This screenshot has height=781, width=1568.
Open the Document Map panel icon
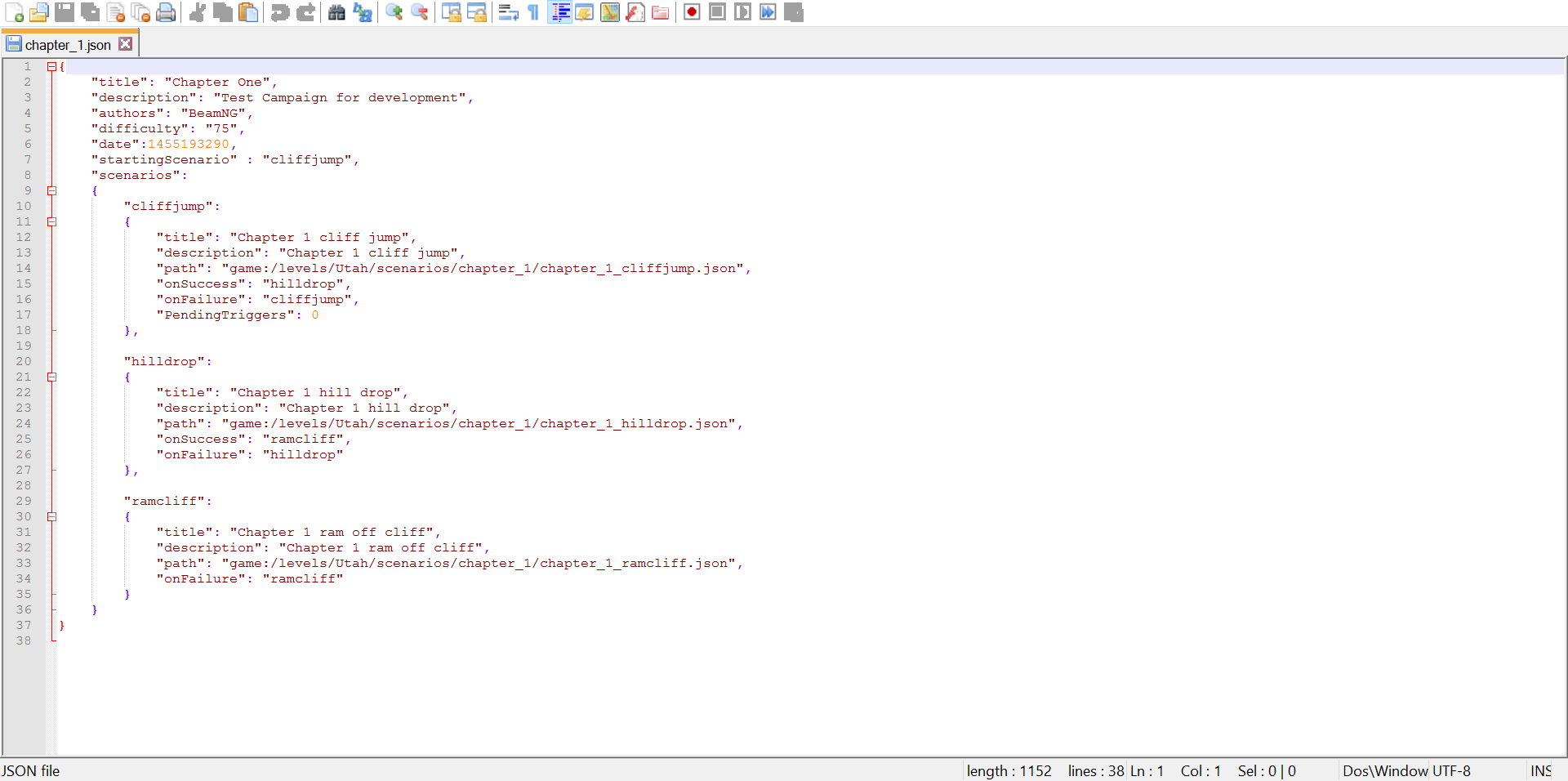coord(610,12)
